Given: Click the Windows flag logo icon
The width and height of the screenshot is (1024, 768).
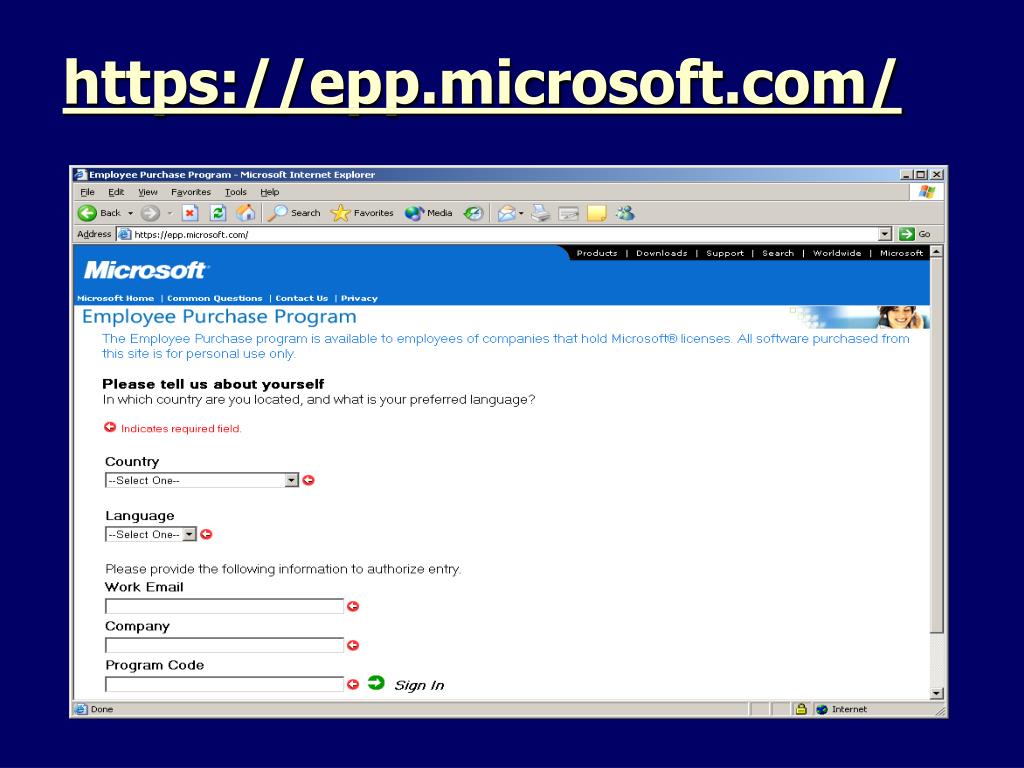Looking at the screenshot, I should pos(927,192).
